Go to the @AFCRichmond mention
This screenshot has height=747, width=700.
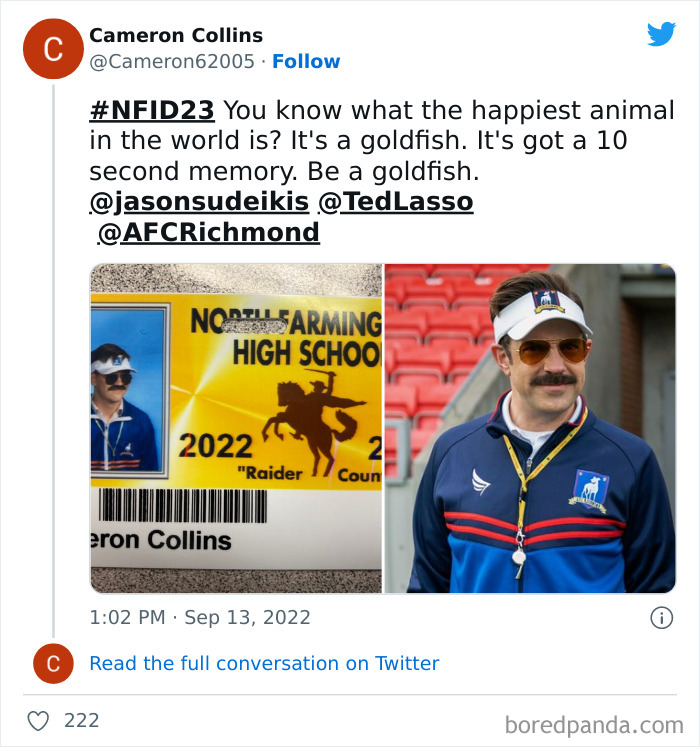[x=208, y=233]
